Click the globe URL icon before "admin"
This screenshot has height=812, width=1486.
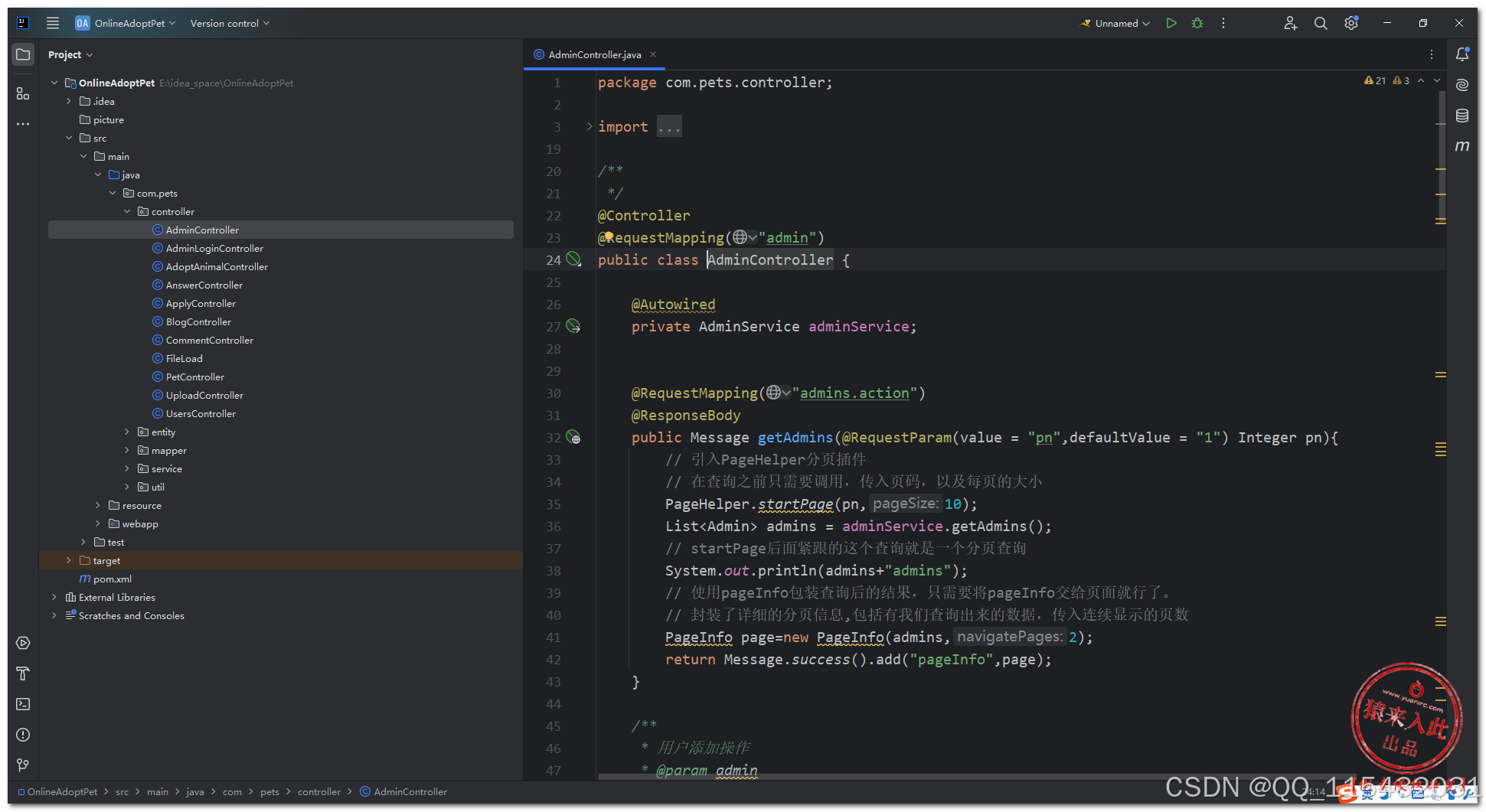[x=744, y=237]
